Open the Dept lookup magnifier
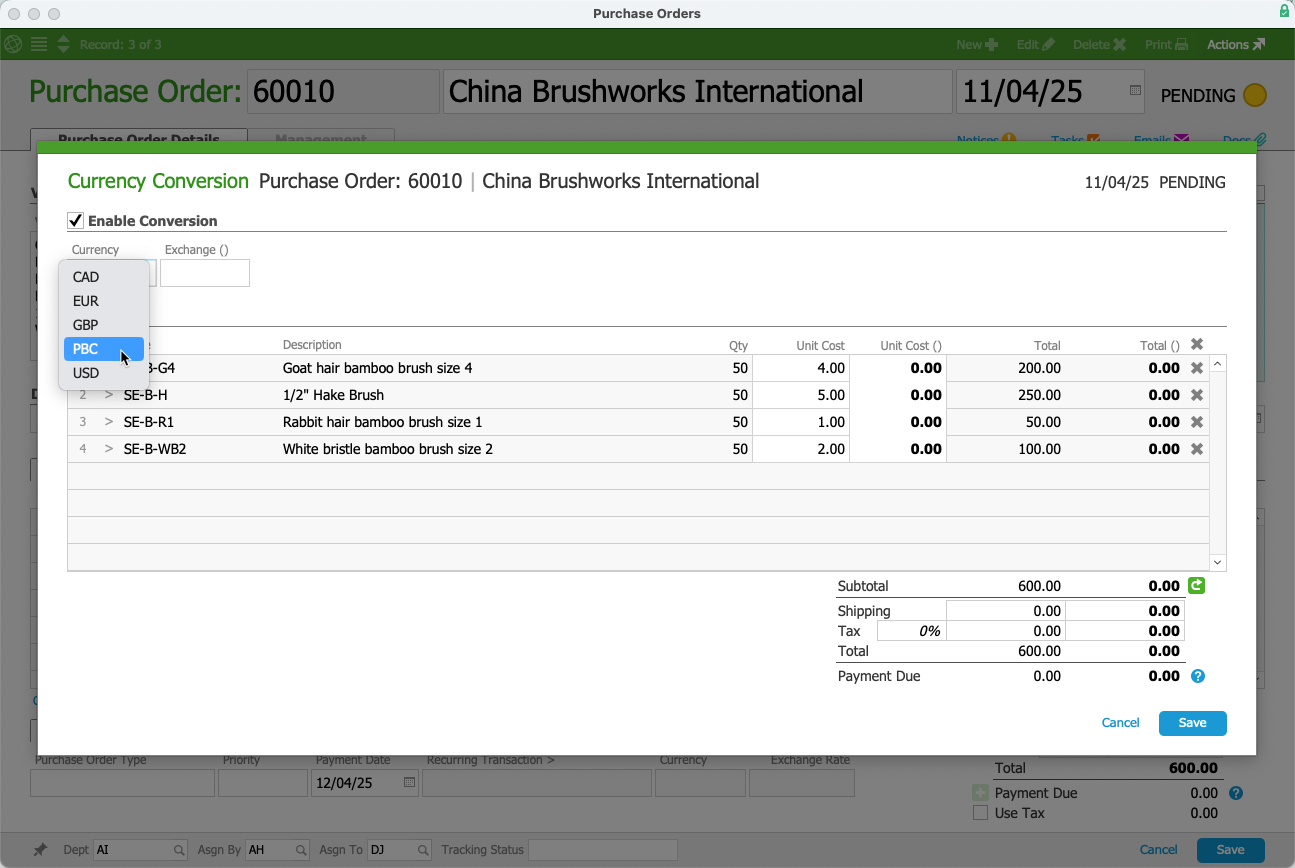The height and width of the screenshot is (868, 1295). [x=179, y=850]
